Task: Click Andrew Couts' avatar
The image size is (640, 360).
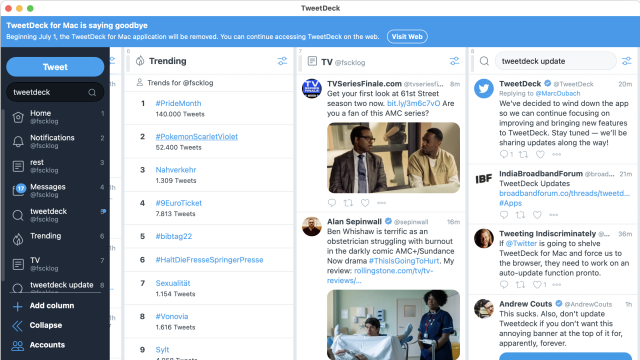Action: (484, 309)
